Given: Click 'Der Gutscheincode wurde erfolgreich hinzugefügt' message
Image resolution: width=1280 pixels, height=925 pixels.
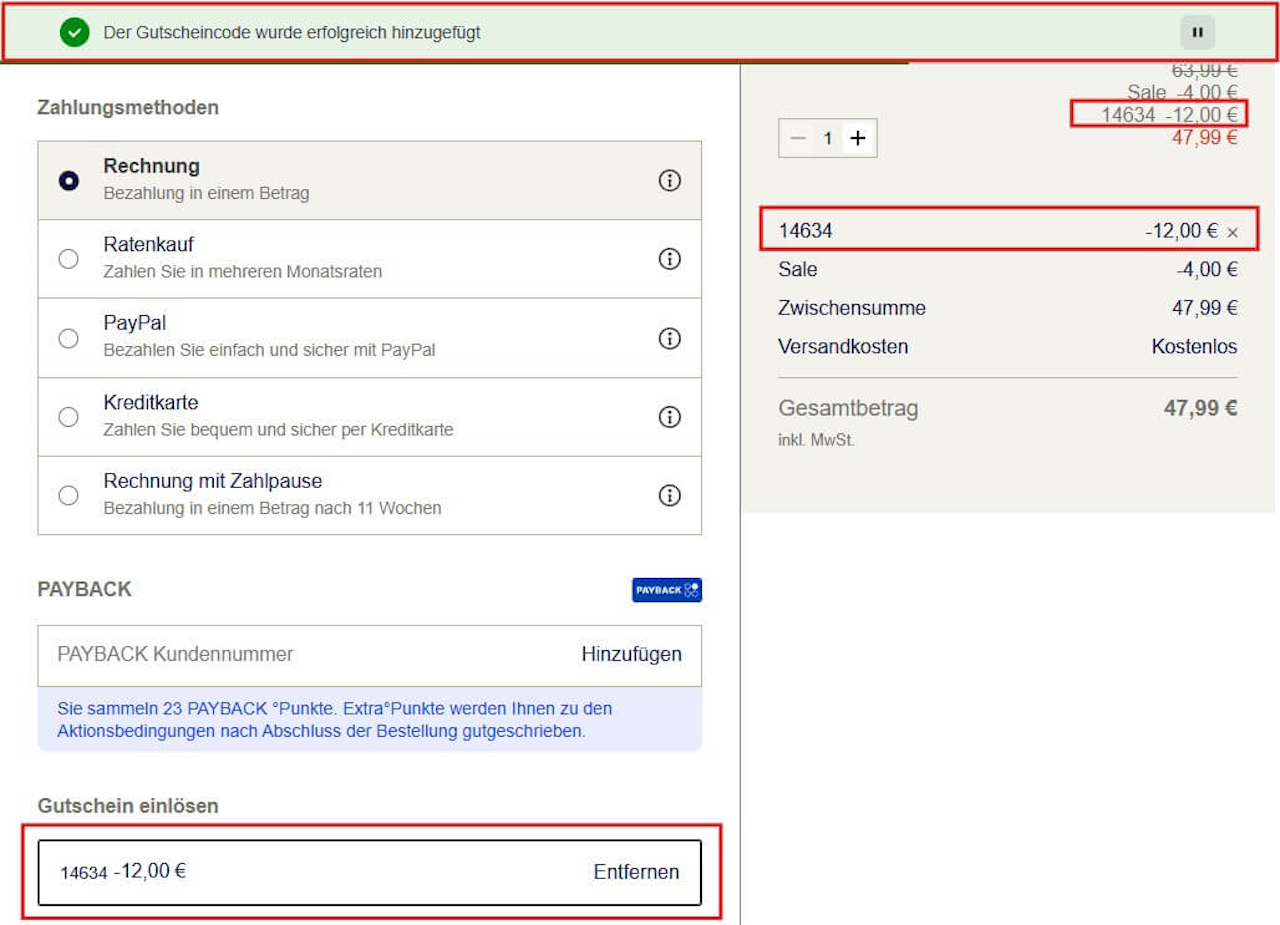Looking at the screenshot, I should tap(292, 33).
